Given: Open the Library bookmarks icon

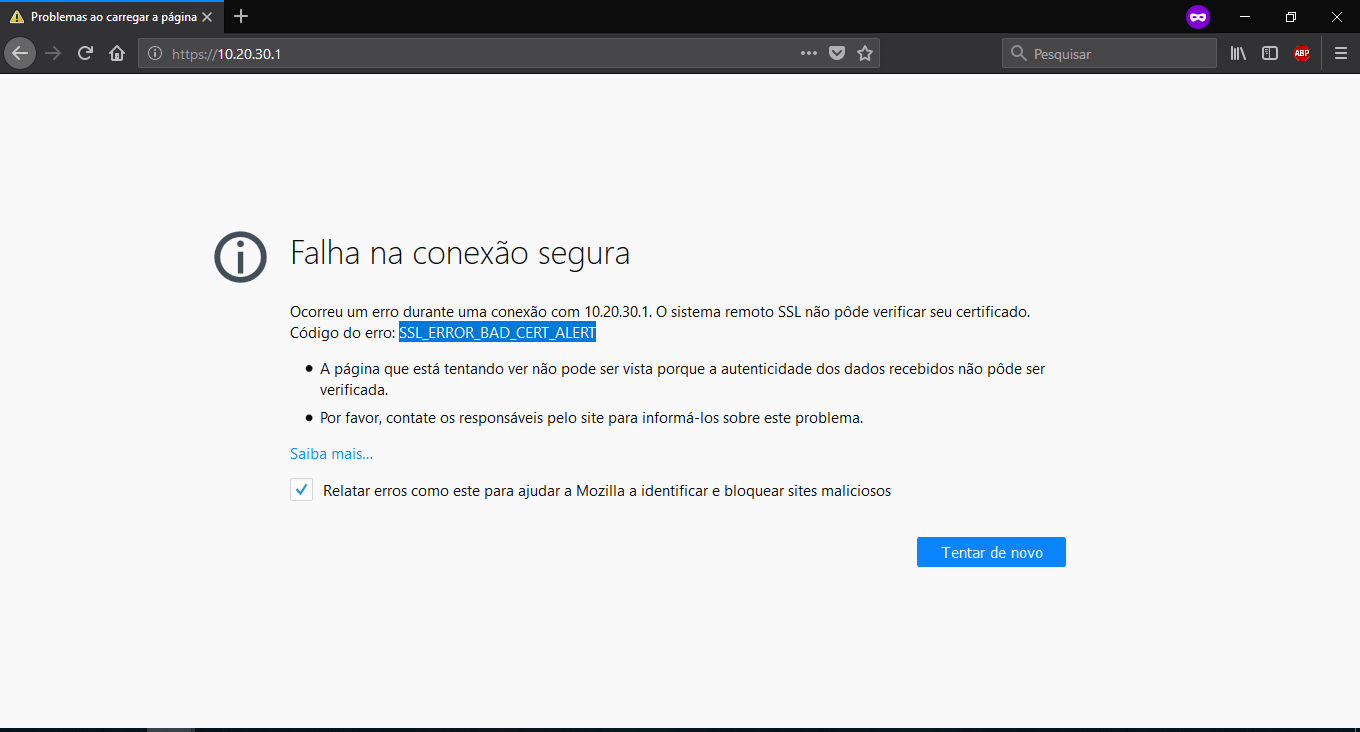Looking at the screenshot, I should (x=1238, y=54).
